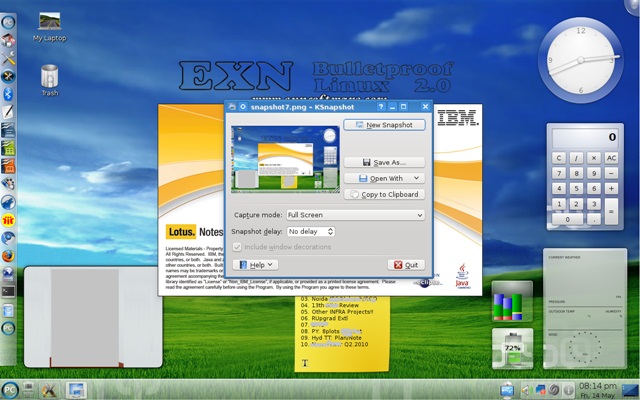
Task: Open the Open With dropdown button
Action: 384,178
